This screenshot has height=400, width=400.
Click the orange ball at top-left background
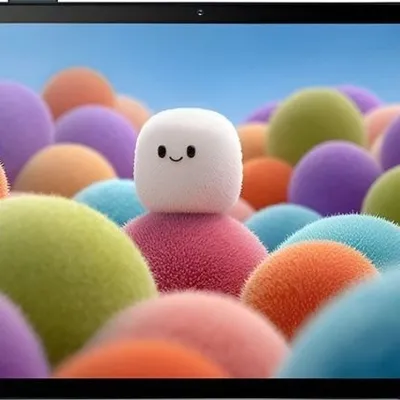[79, 92]
